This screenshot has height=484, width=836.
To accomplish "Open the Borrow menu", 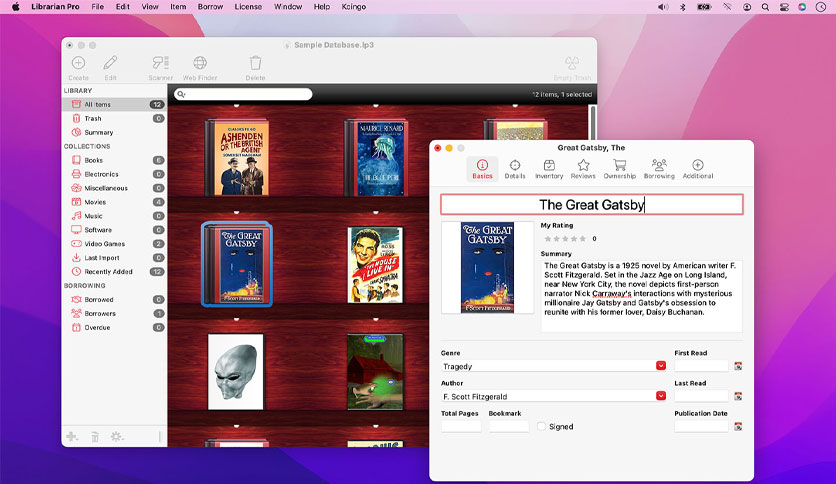I will (210, 7).
